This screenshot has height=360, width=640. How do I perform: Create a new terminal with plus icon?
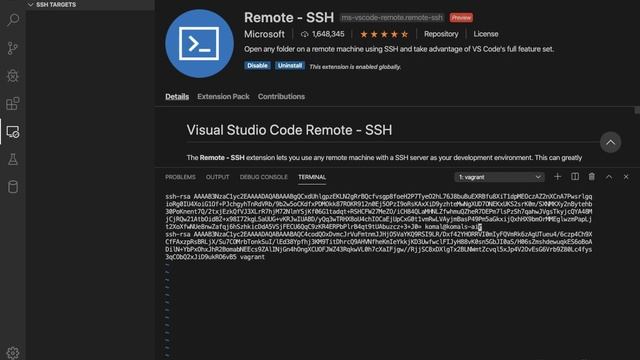pyautogui.click(x=558, y=177)
